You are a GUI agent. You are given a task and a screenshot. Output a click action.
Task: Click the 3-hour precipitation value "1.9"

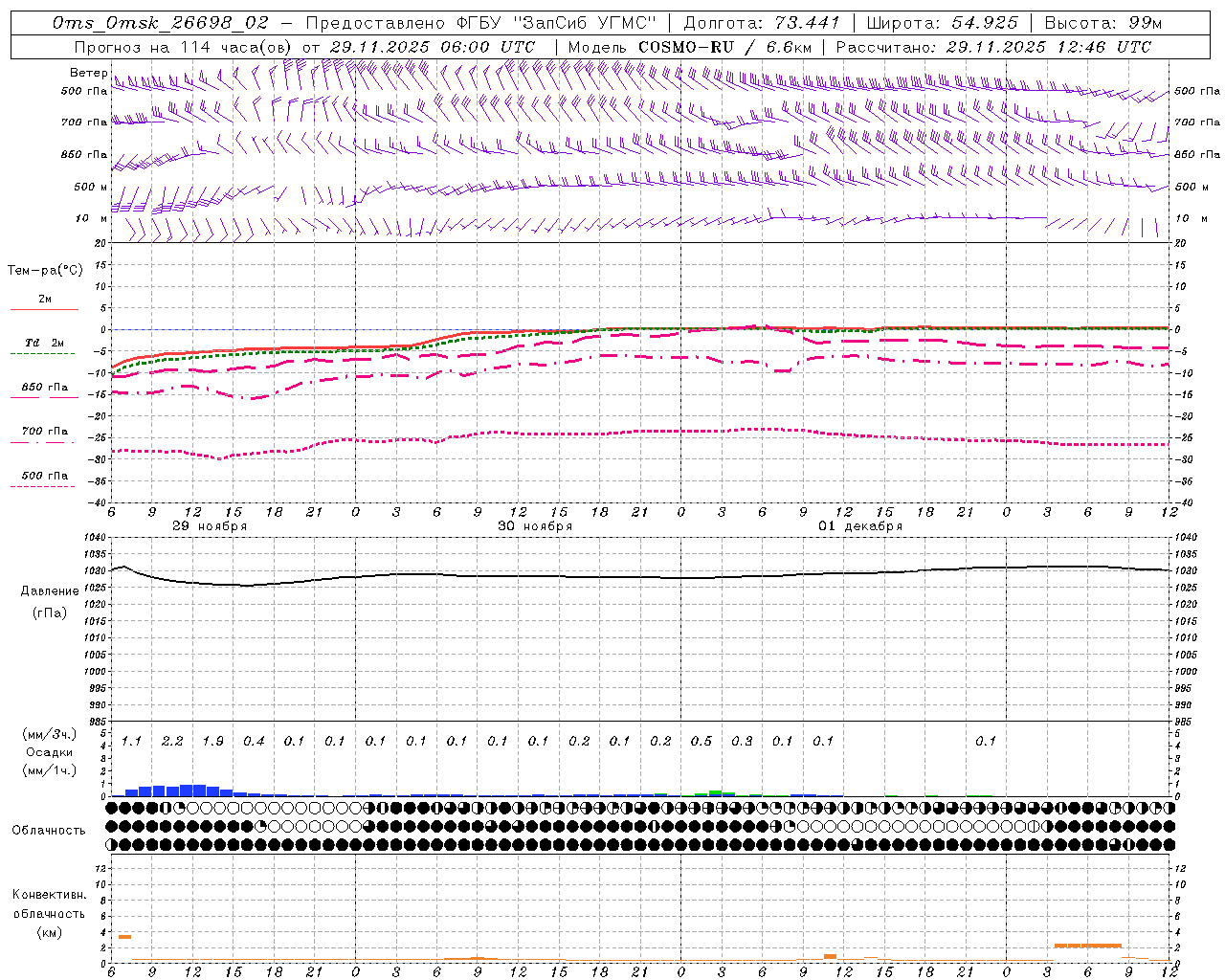click(x=212, y=742)
